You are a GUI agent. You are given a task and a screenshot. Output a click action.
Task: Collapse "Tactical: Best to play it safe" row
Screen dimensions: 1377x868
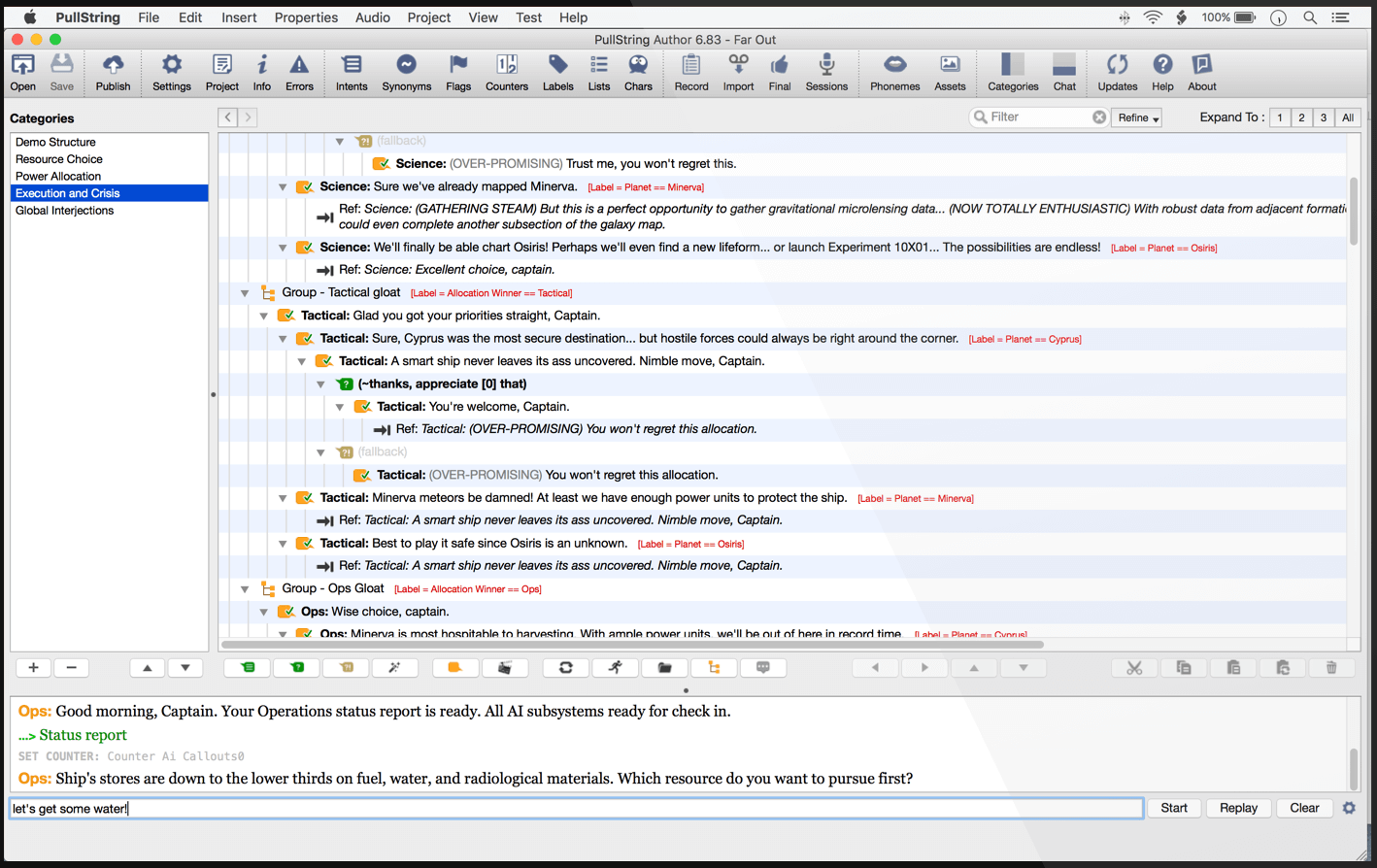tap(283, 544)
